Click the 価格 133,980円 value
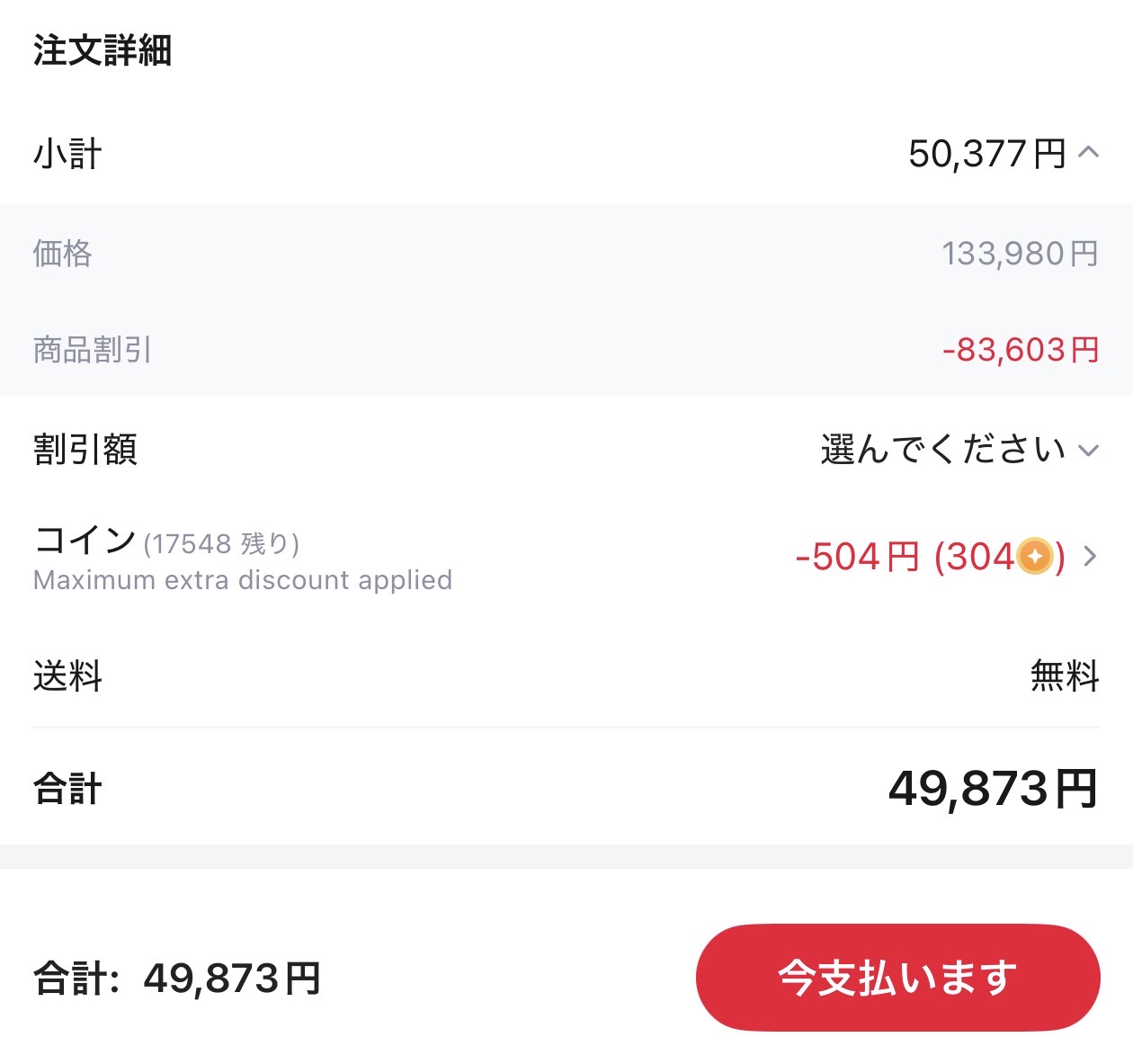The height and width of the screenshot is (1064, 1133). point(1020,254)
